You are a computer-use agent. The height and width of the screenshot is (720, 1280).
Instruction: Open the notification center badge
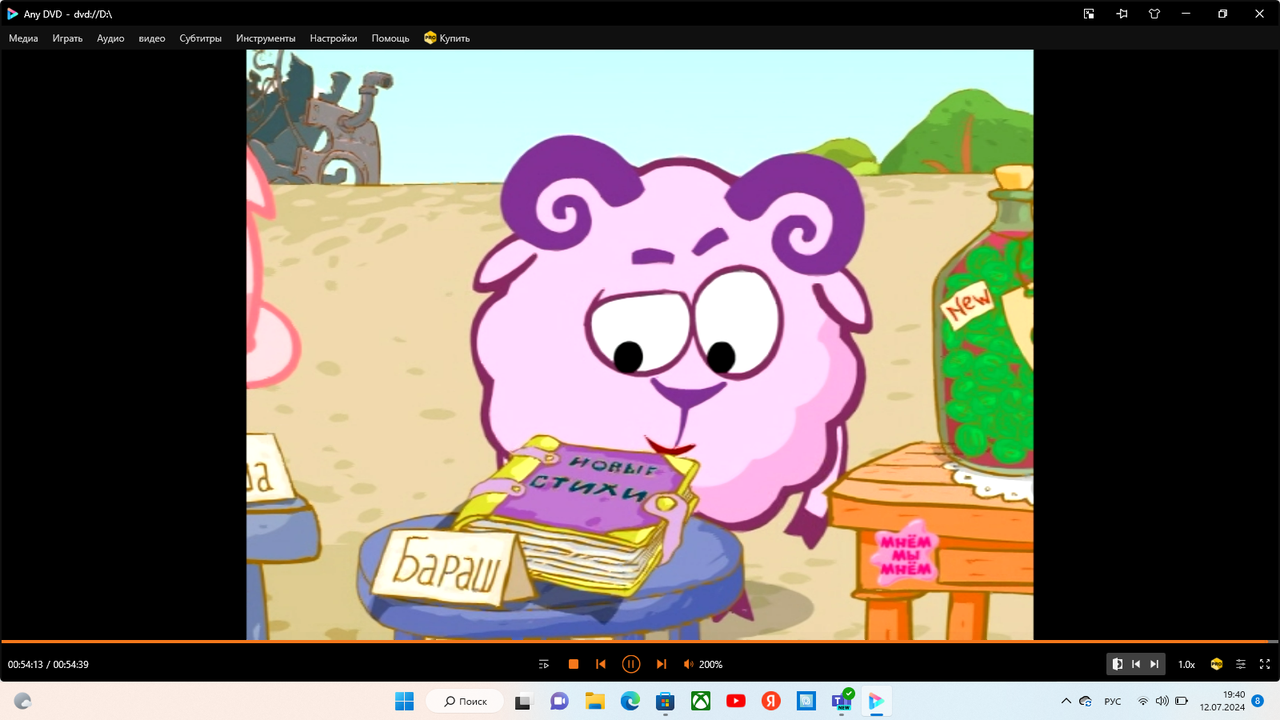pos(1257,701)
